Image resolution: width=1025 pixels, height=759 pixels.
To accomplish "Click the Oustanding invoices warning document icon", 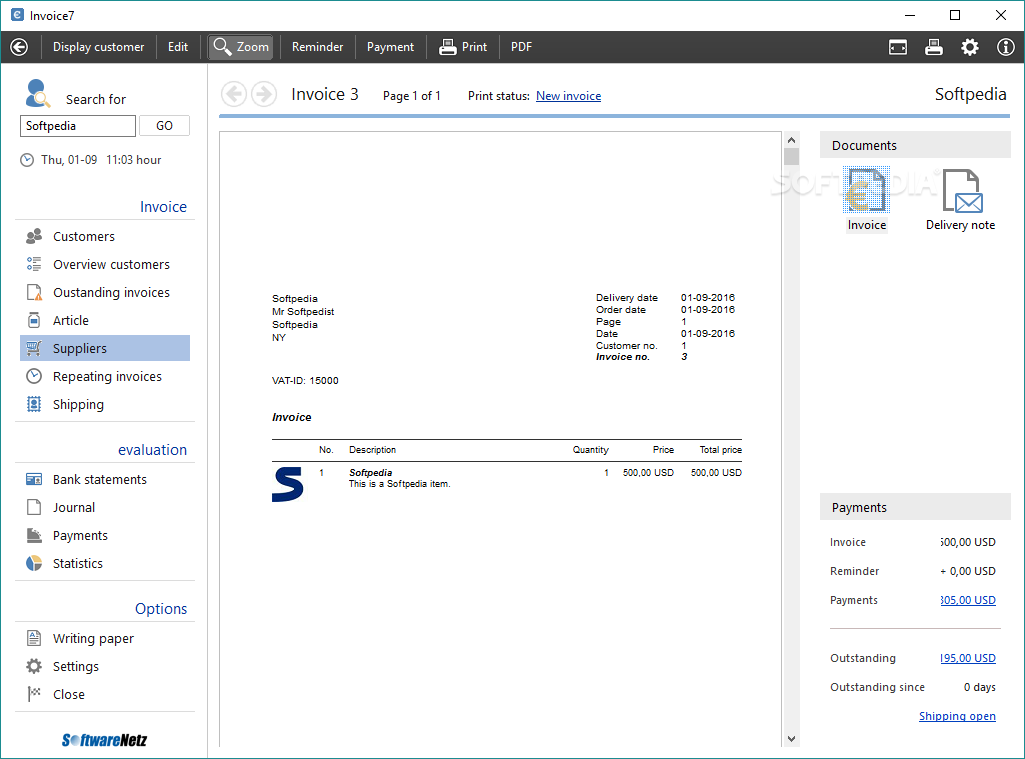I will tap(34, 292).
